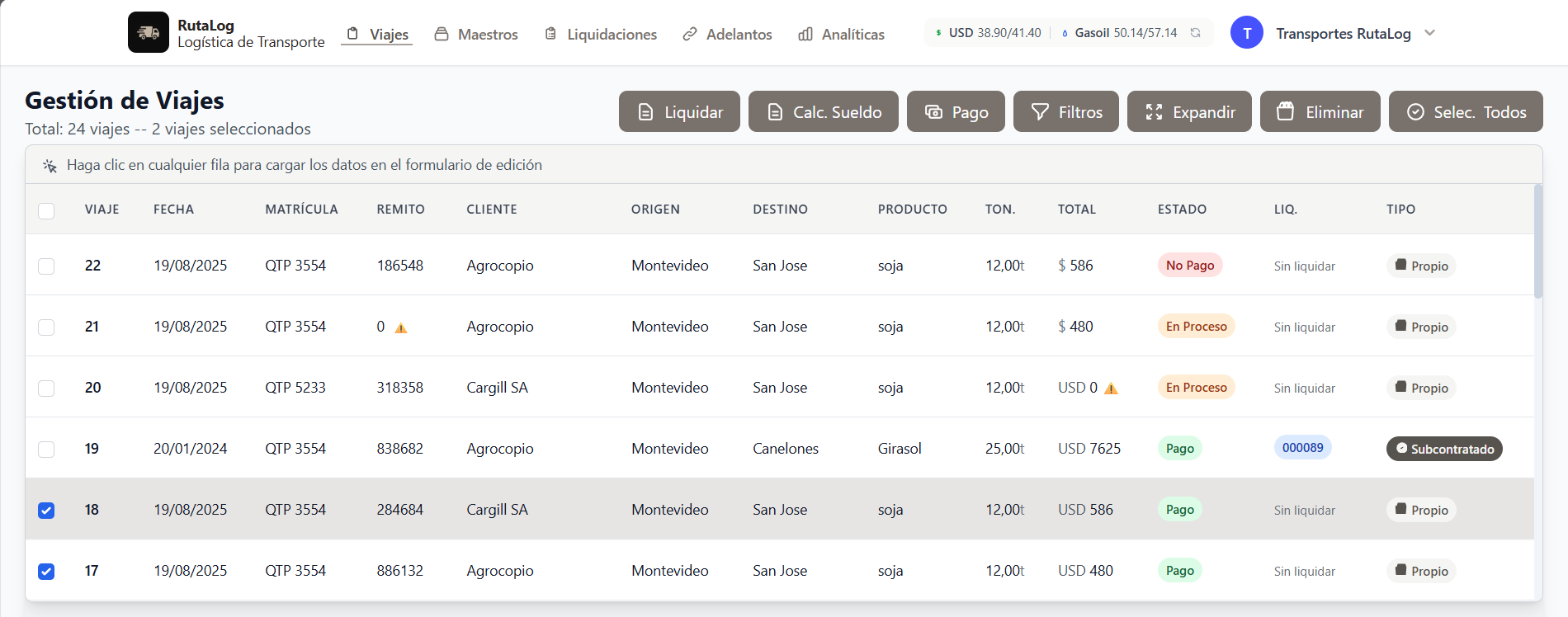Screen dimensions: 1568x617
Task: Click the warning icon beside remito 0
Action: (401, 327)
